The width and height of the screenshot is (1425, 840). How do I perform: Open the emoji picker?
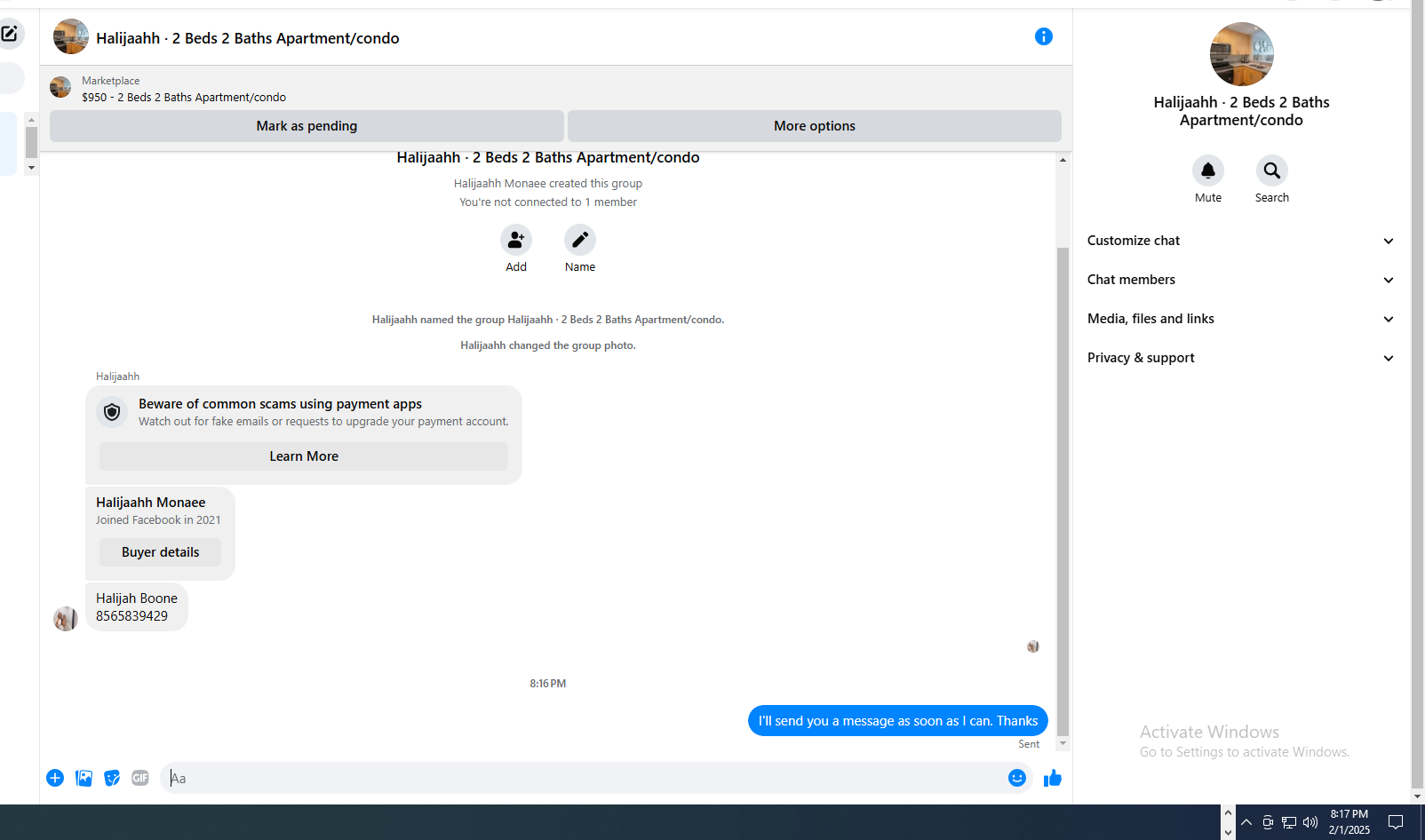pyautogui.click(x=1017, y=778)
